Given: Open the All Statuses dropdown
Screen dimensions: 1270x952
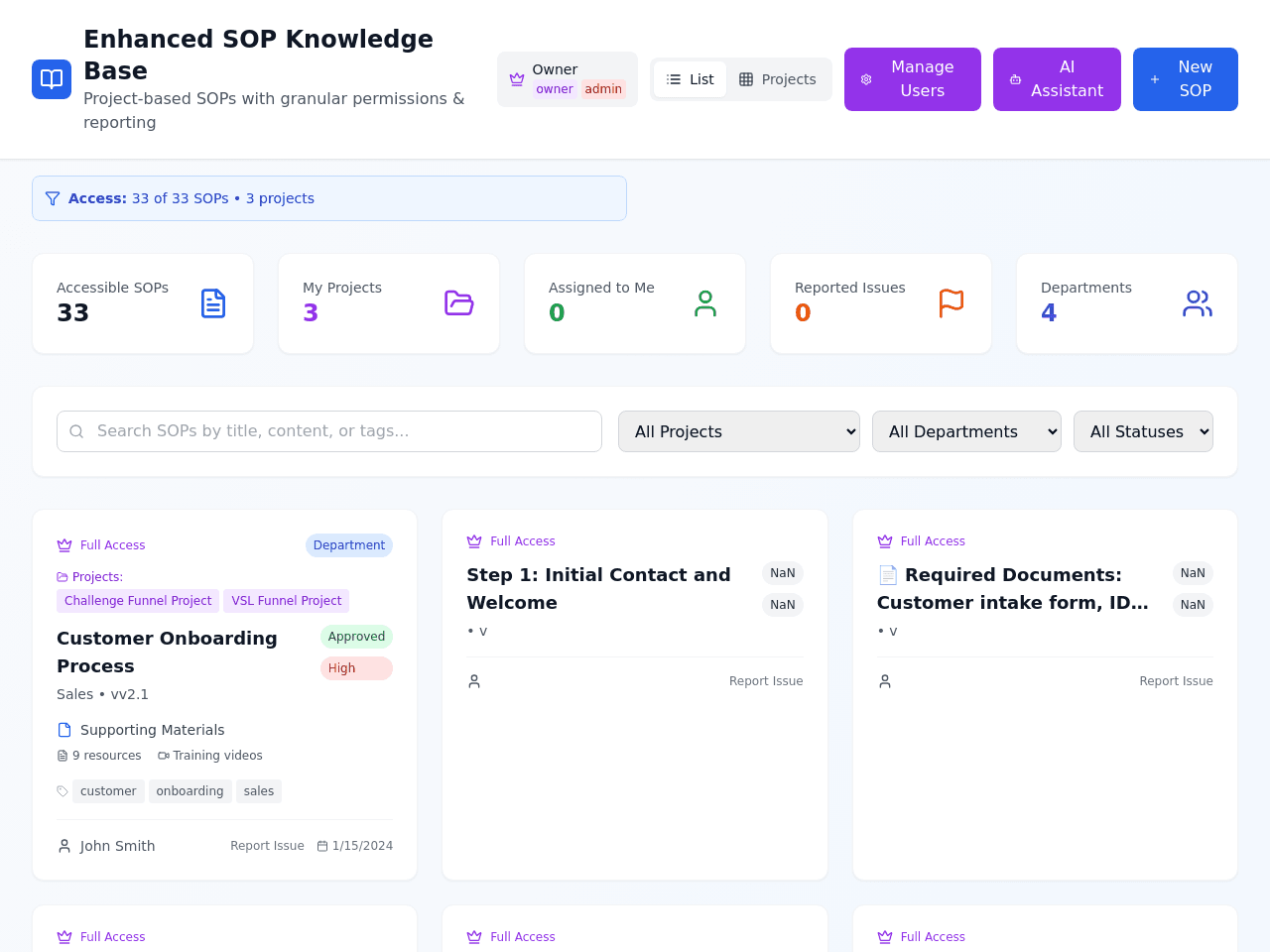Looking at the screenshot, I should 1143,431.
